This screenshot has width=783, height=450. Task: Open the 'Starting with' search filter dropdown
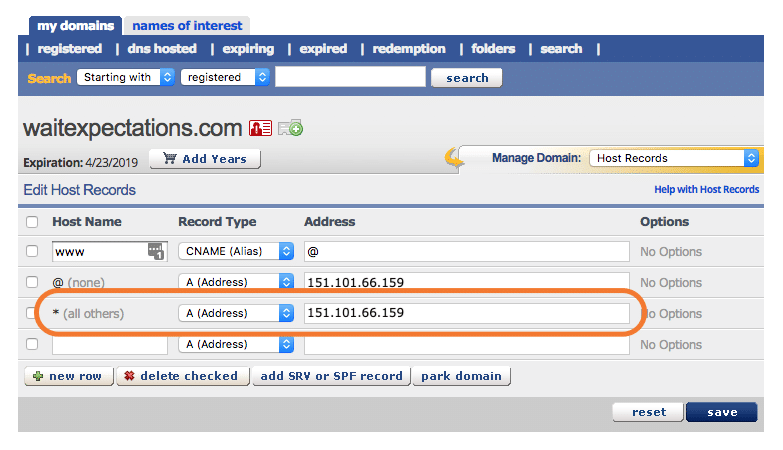pos(127,77)
